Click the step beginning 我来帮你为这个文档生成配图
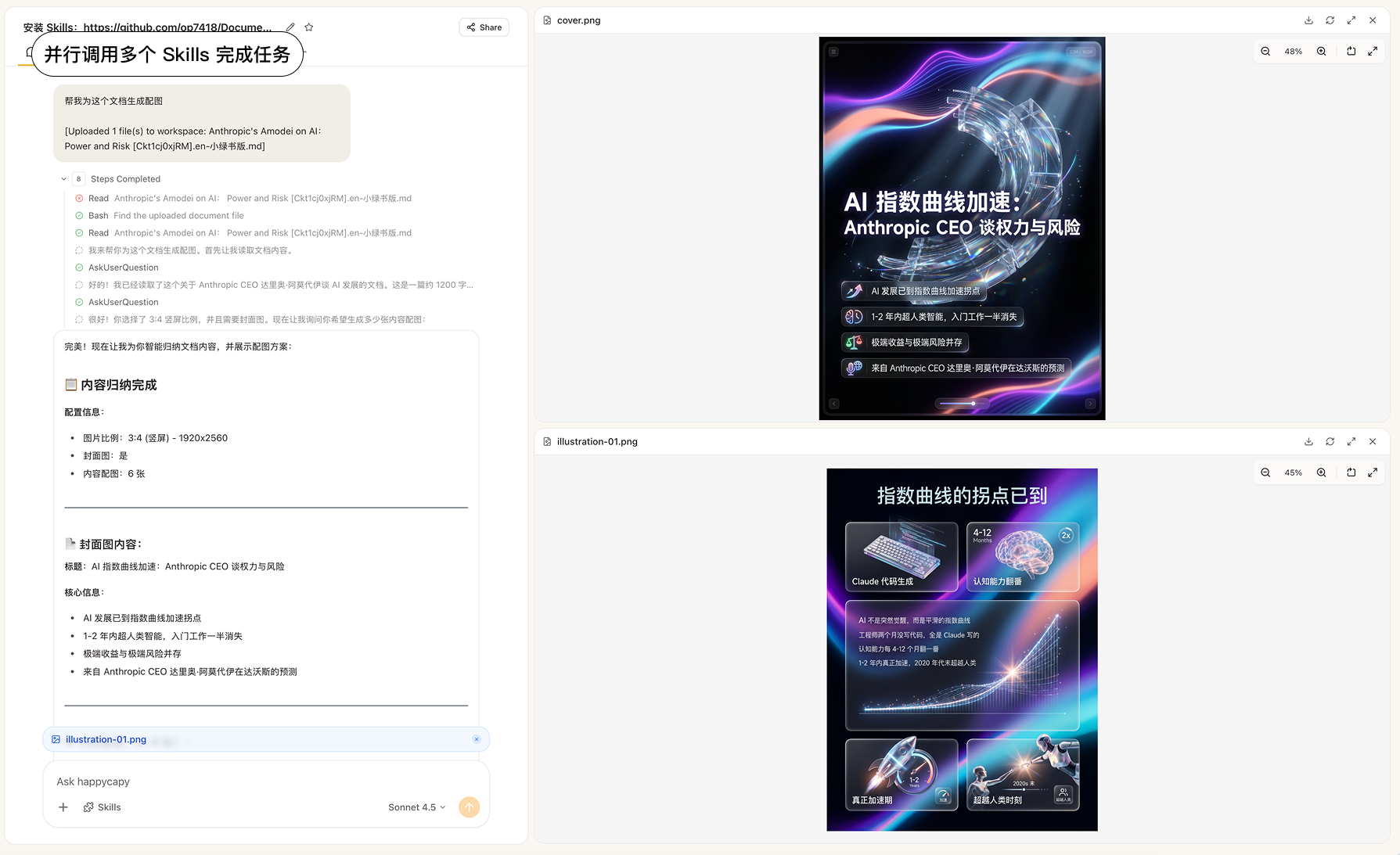1400x855 pixels. tap(185, 250)
